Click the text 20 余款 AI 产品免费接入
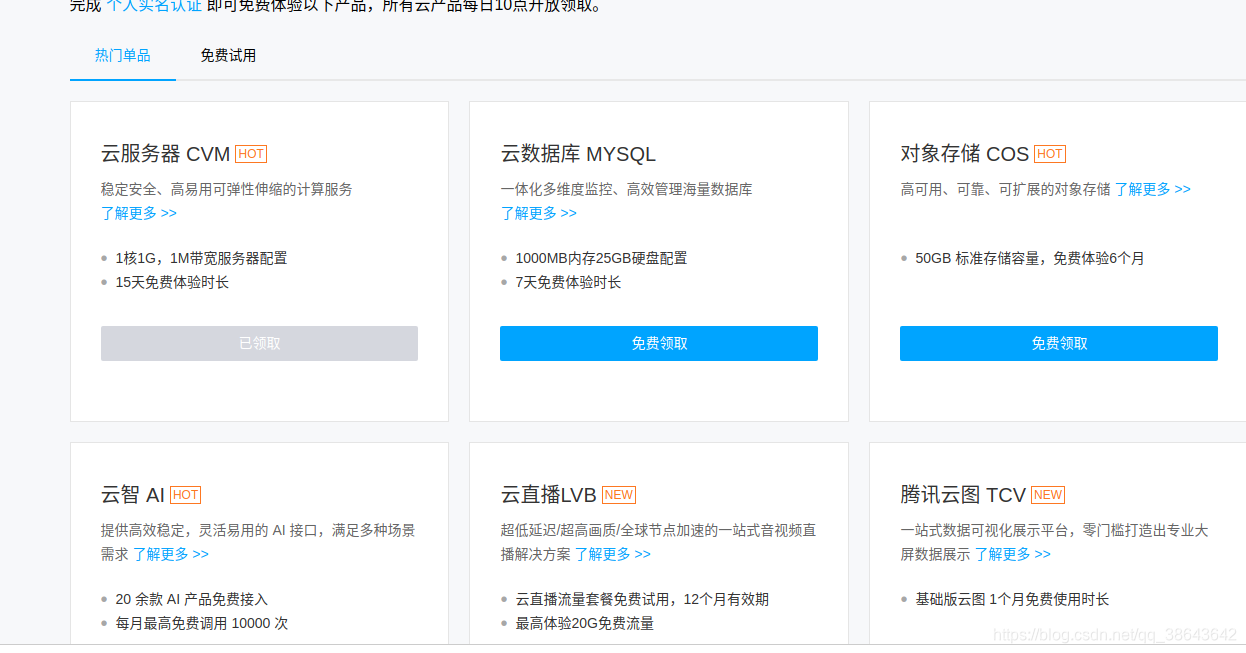 192,599
